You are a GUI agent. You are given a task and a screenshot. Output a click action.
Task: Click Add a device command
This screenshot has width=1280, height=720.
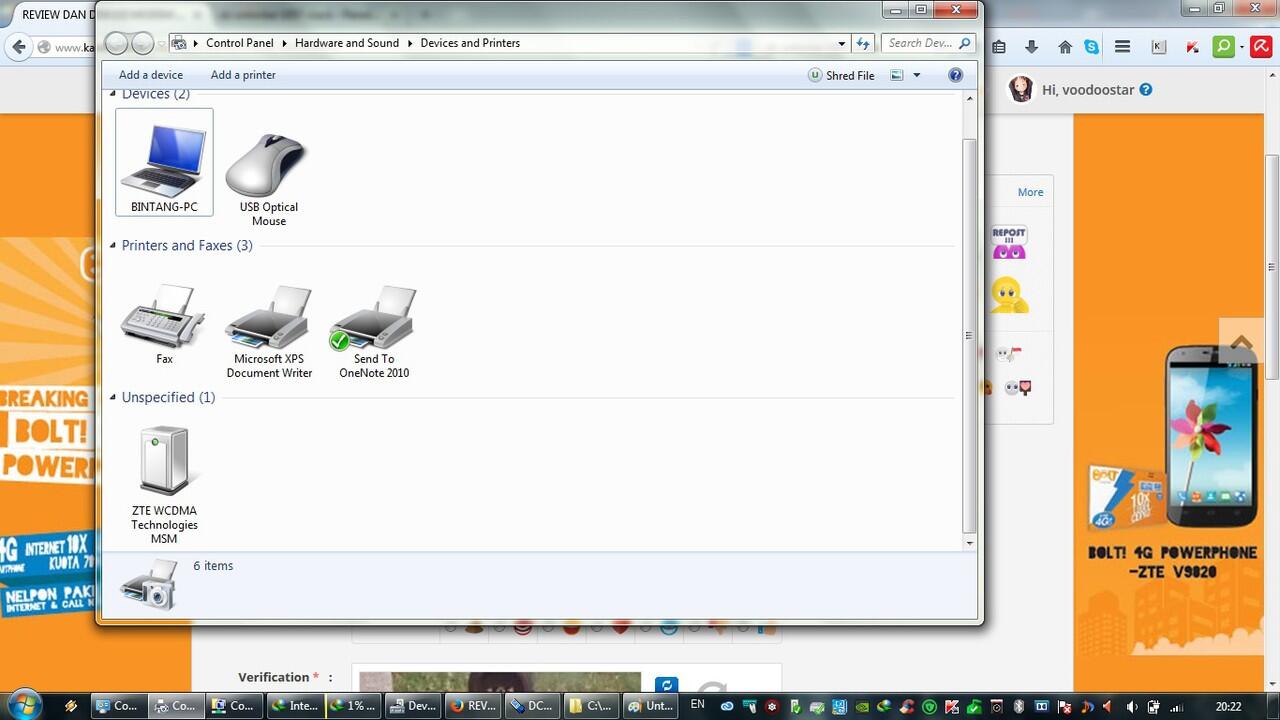[x=151, y=75]
